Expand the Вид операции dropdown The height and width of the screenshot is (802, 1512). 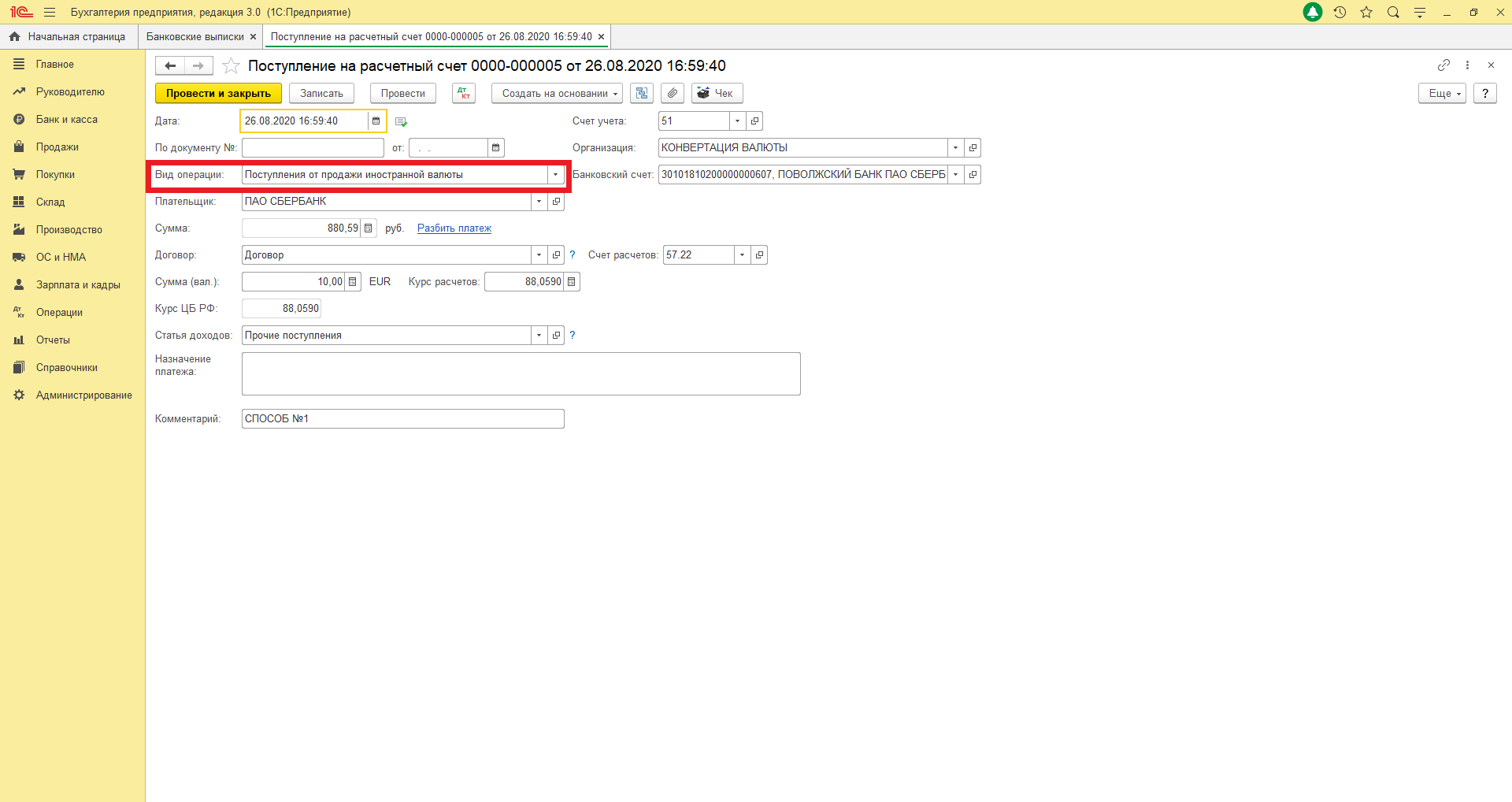tap(555, 175)
